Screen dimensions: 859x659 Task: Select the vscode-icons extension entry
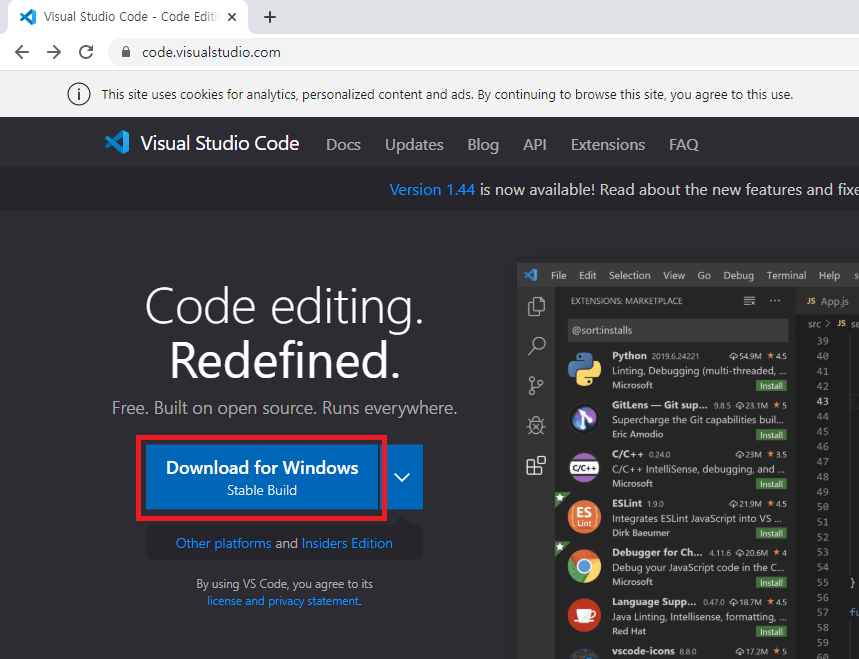click(x=673, y=651)
